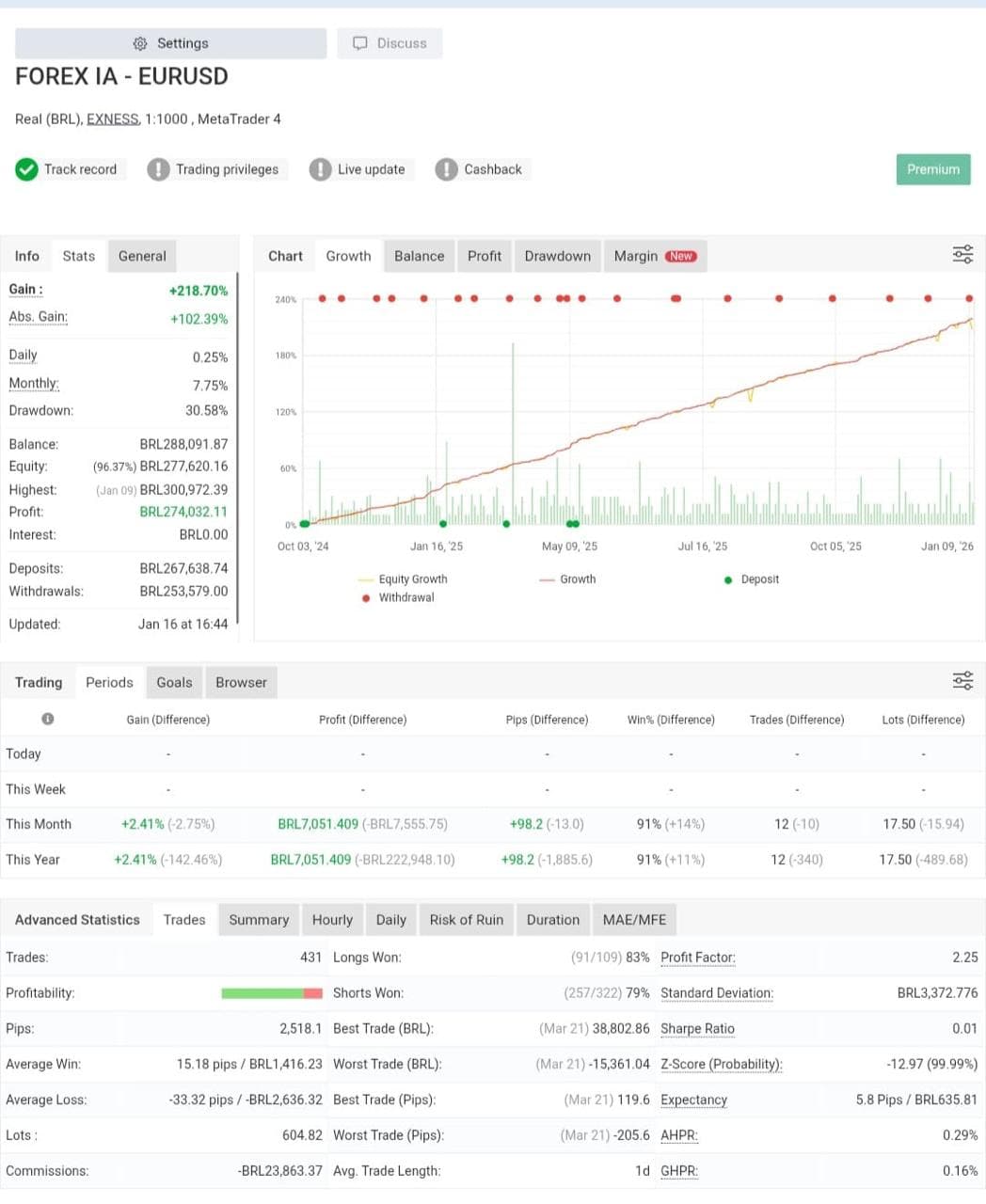This screenshot has height=1204, width=986.
Task: Select the Risk of Ruin tab
Action: (x=466, y=920)
